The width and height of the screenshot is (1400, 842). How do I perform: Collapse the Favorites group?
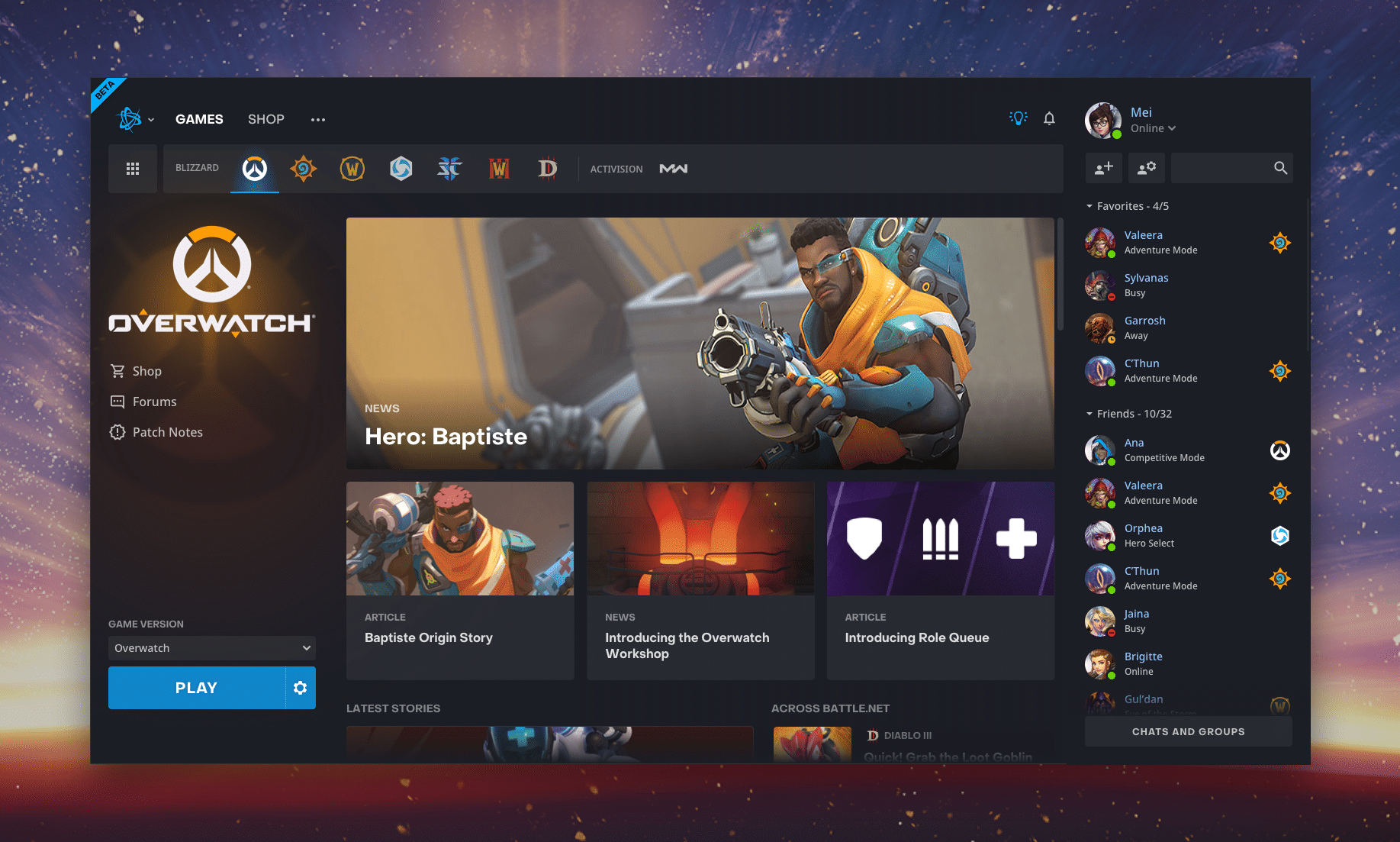[x=1128, y=206]
